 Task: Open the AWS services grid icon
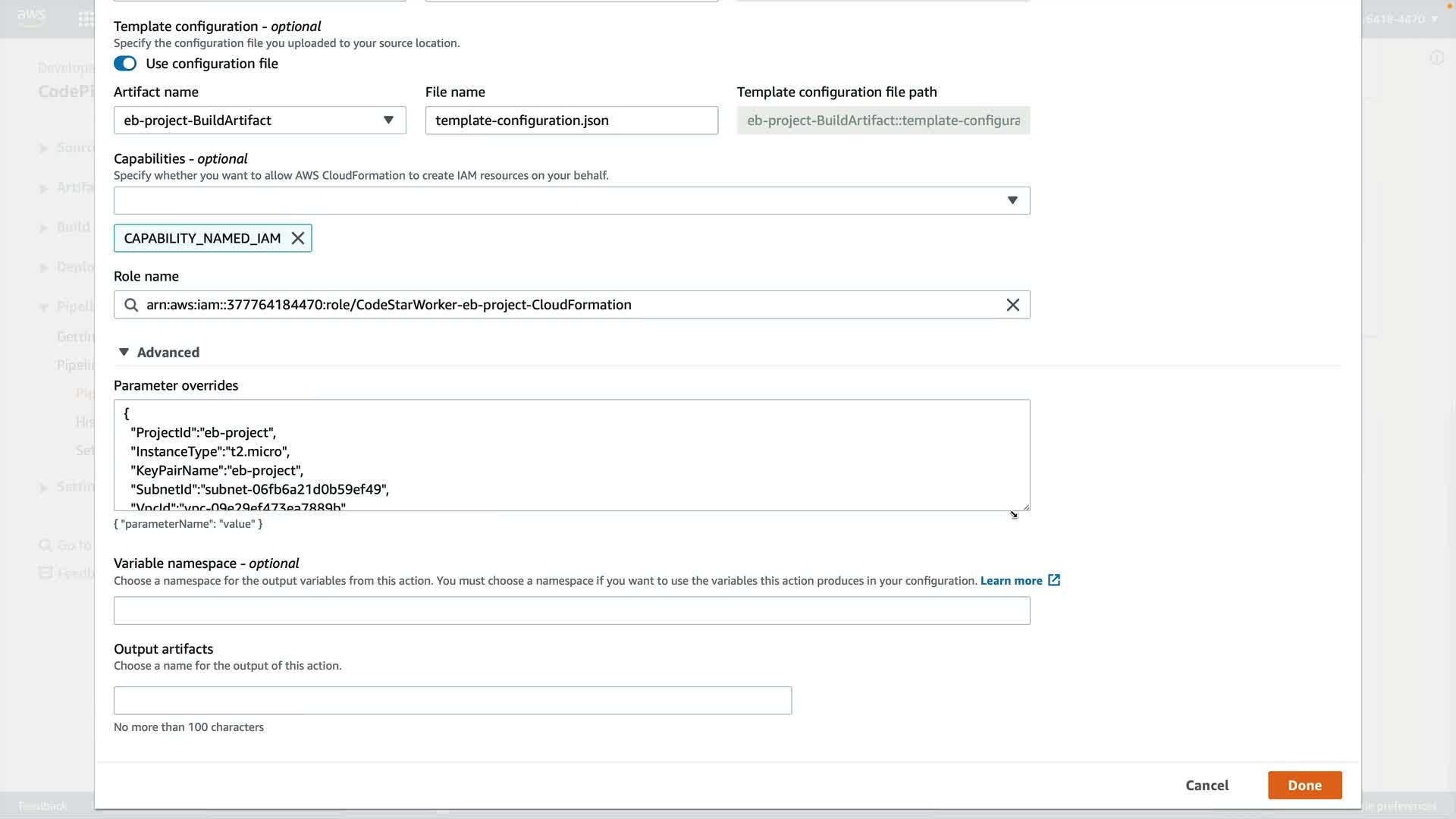86,19
